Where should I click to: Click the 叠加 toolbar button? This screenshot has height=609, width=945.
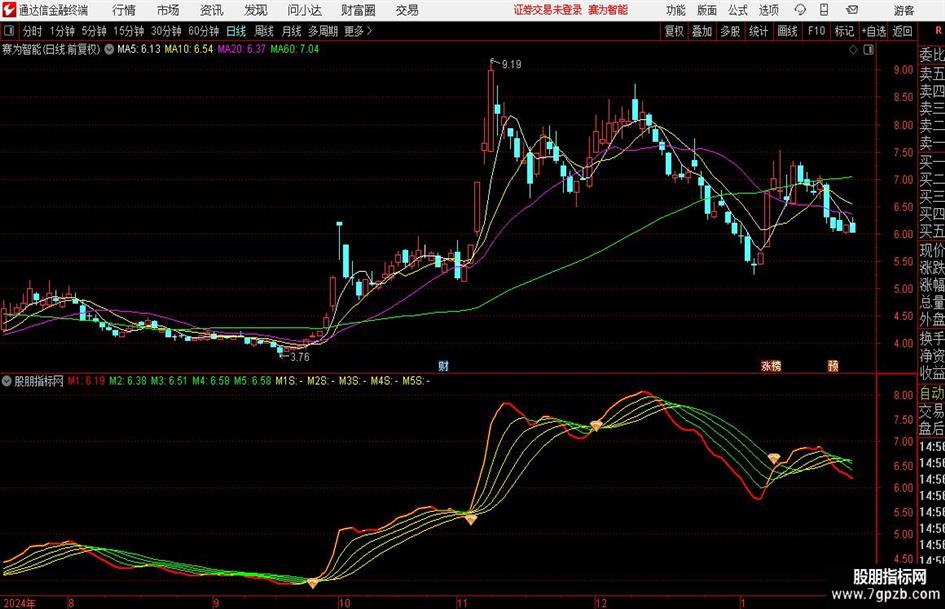point(702,31)
